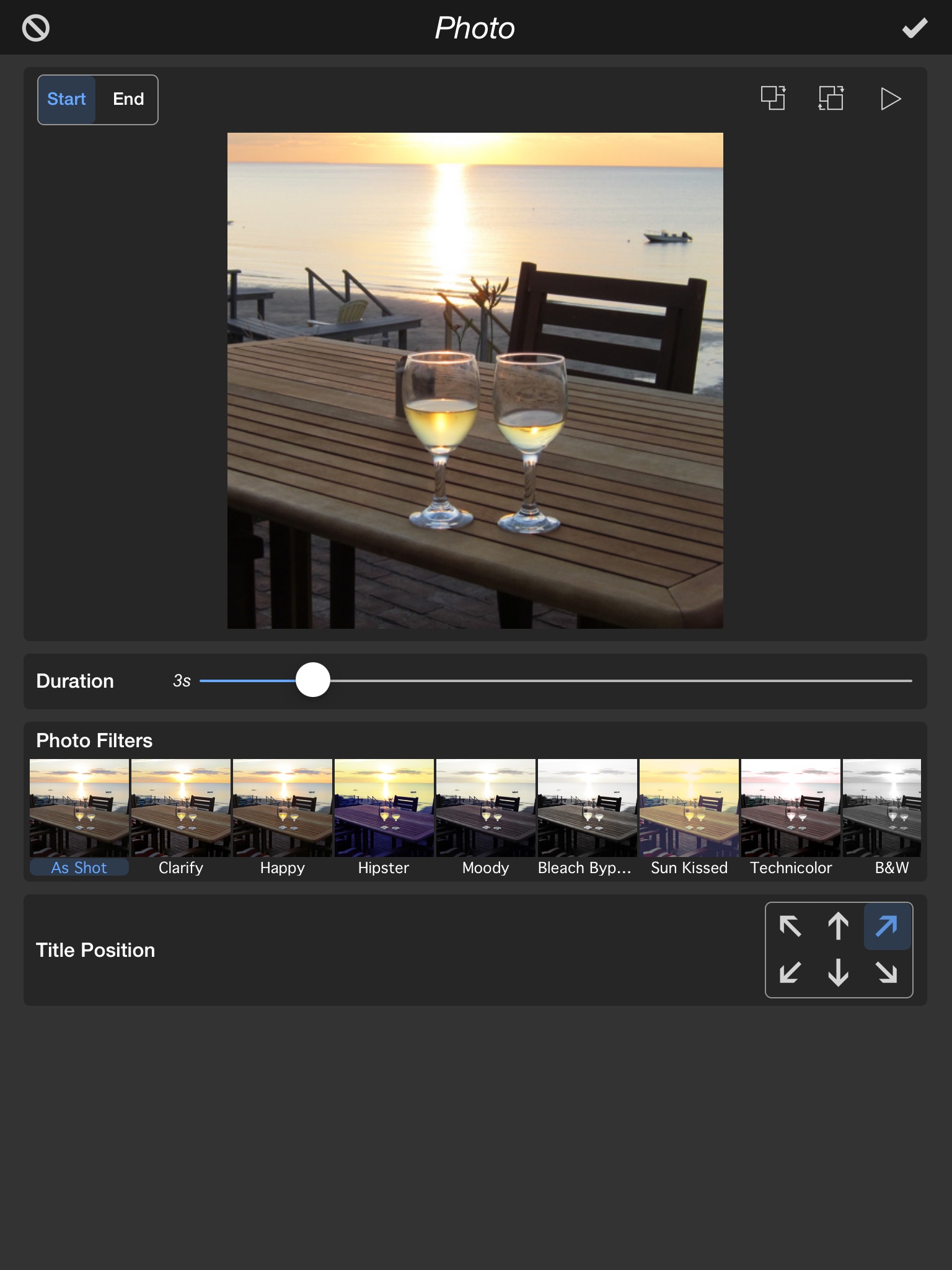Set title position to bottom-left arrow
This screenshot has height=1270, width=952.
click(790, 972)
